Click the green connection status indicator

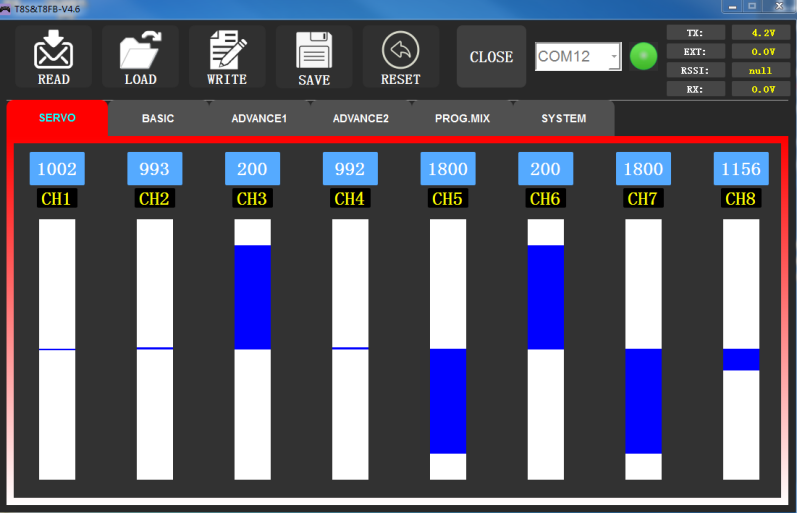[642, 57]
